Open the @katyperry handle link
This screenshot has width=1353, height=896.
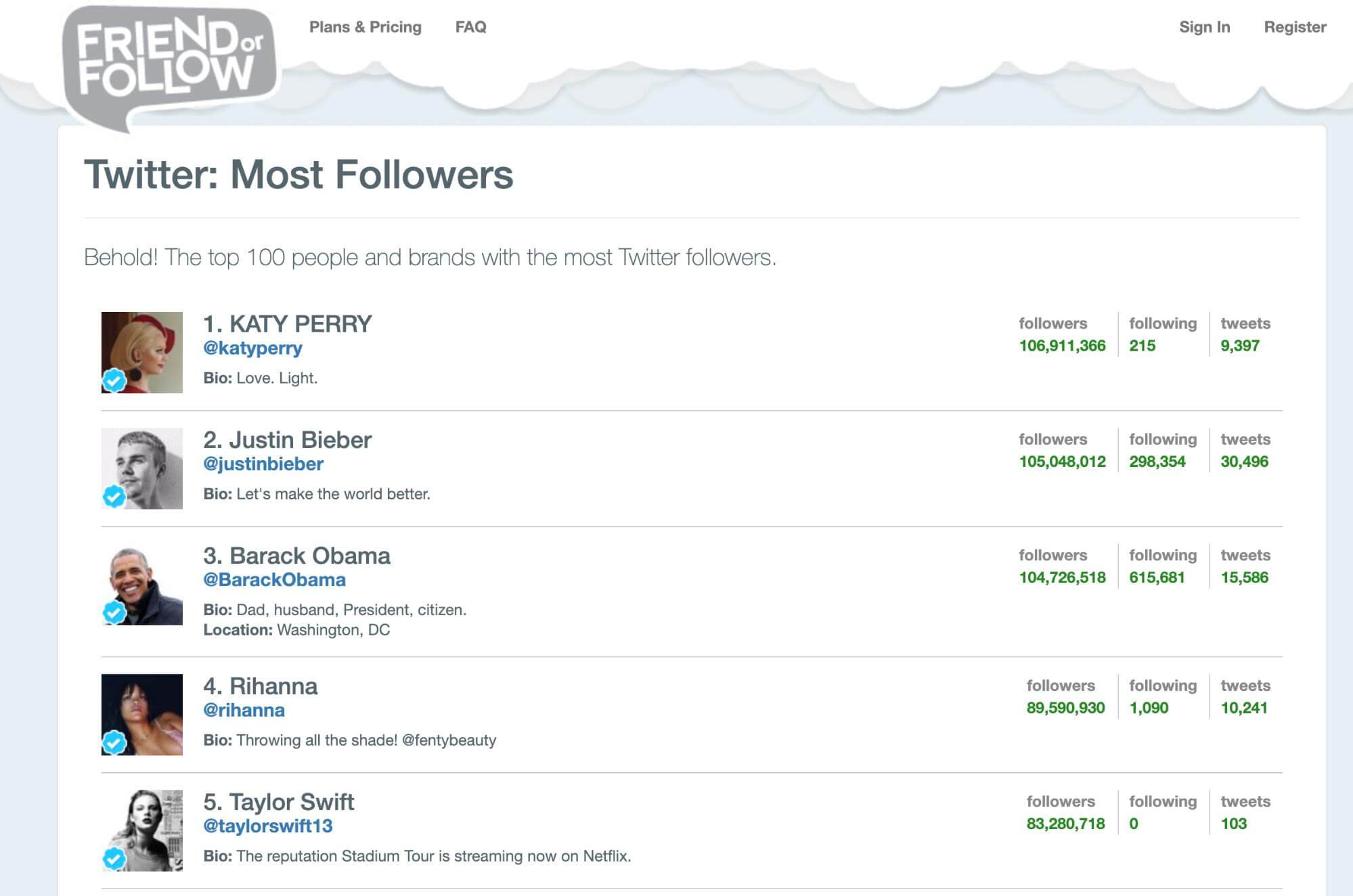[253, 349]
